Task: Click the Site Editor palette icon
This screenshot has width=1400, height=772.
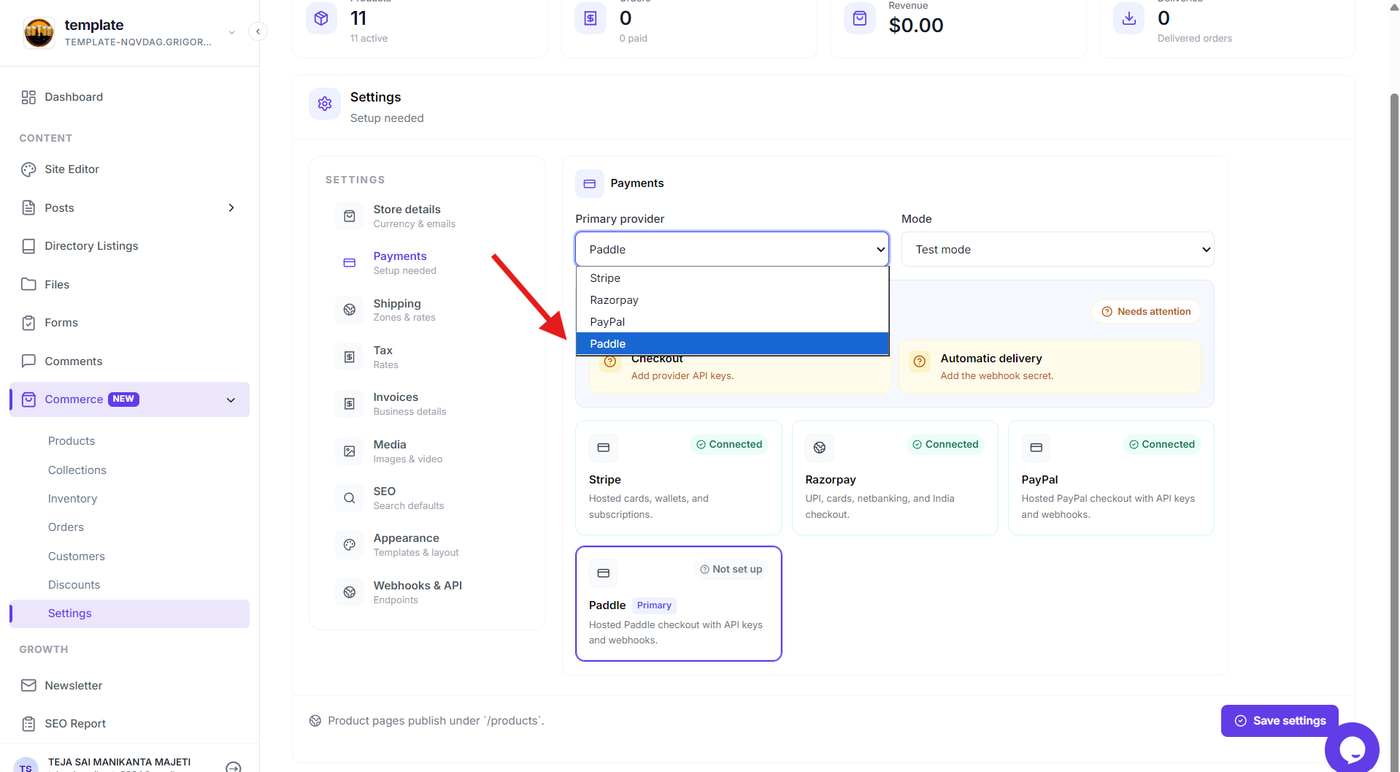Action: pyautogui.click(x=28, y=169)
